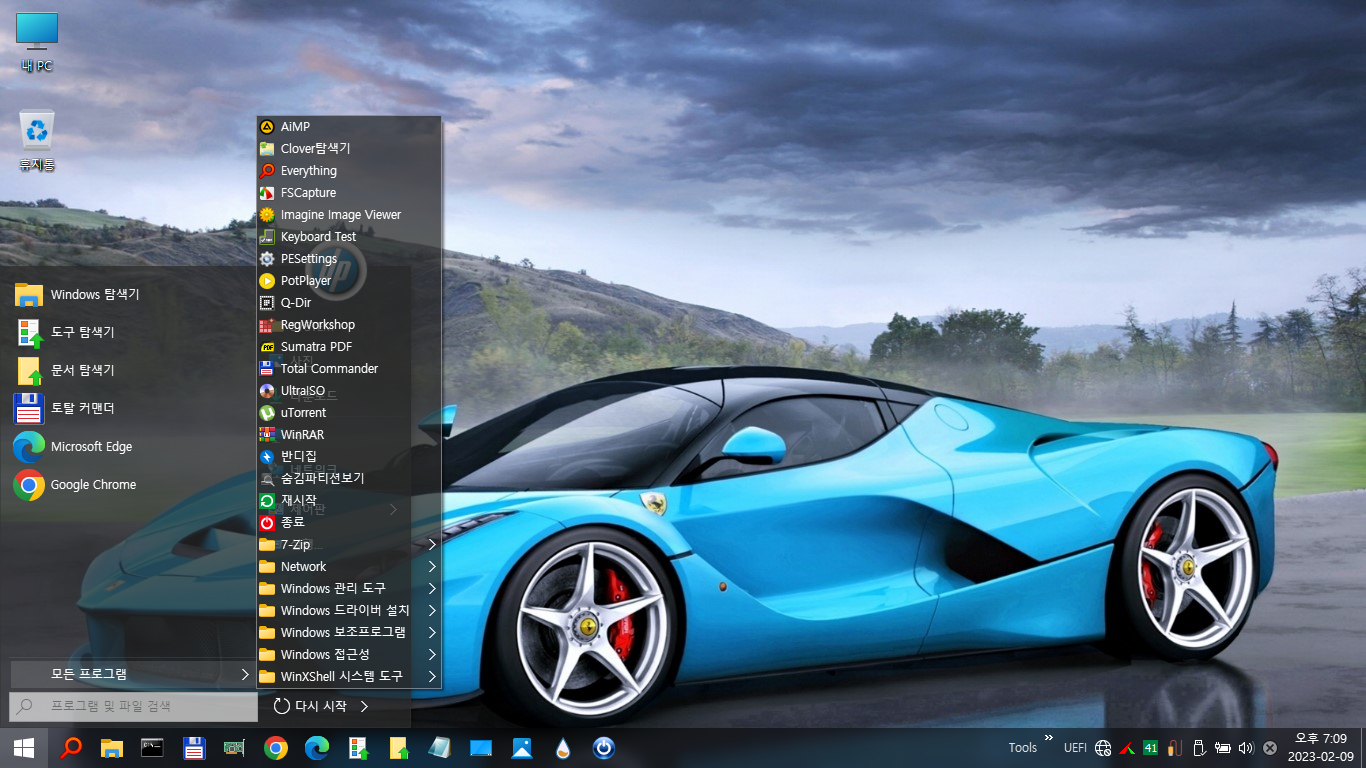Click the 다시 시작 power button
The height and width of the screenshot is (768, 1366).
(311, 707)
